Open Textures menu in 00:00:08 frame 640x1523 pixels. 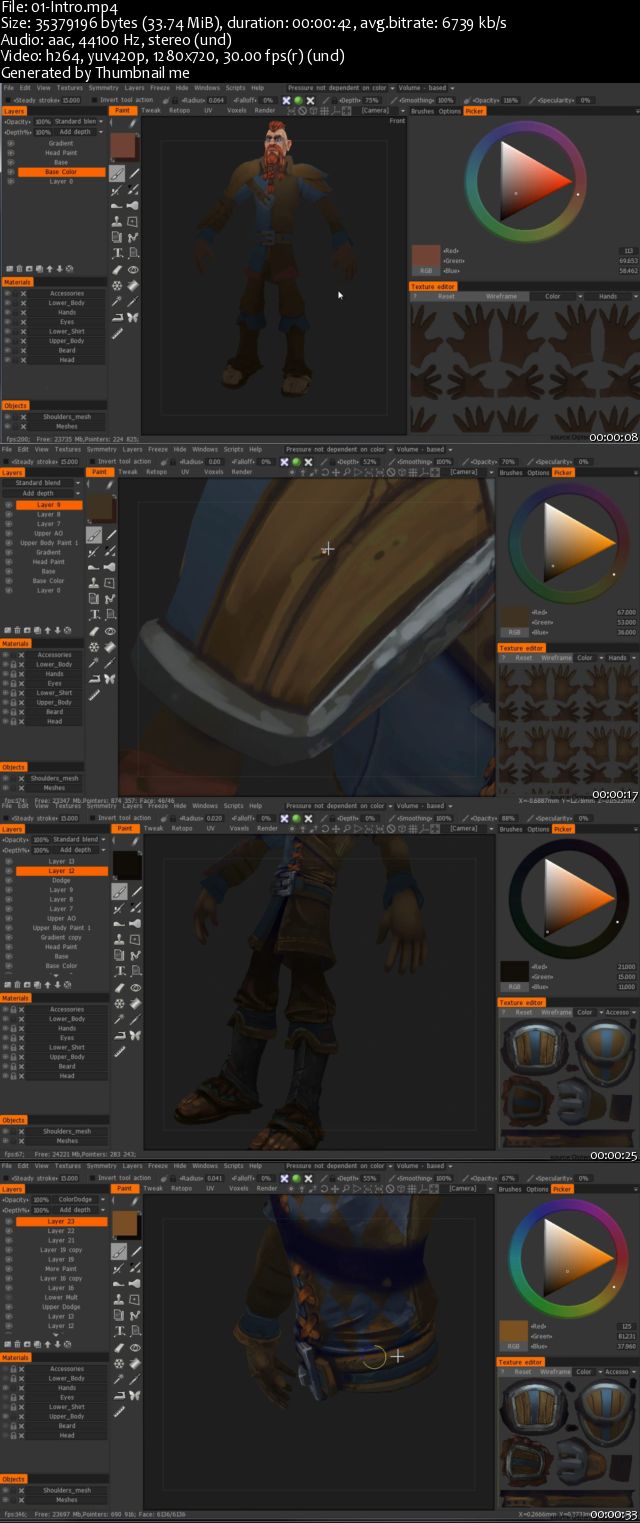click(x=69, y=88)
